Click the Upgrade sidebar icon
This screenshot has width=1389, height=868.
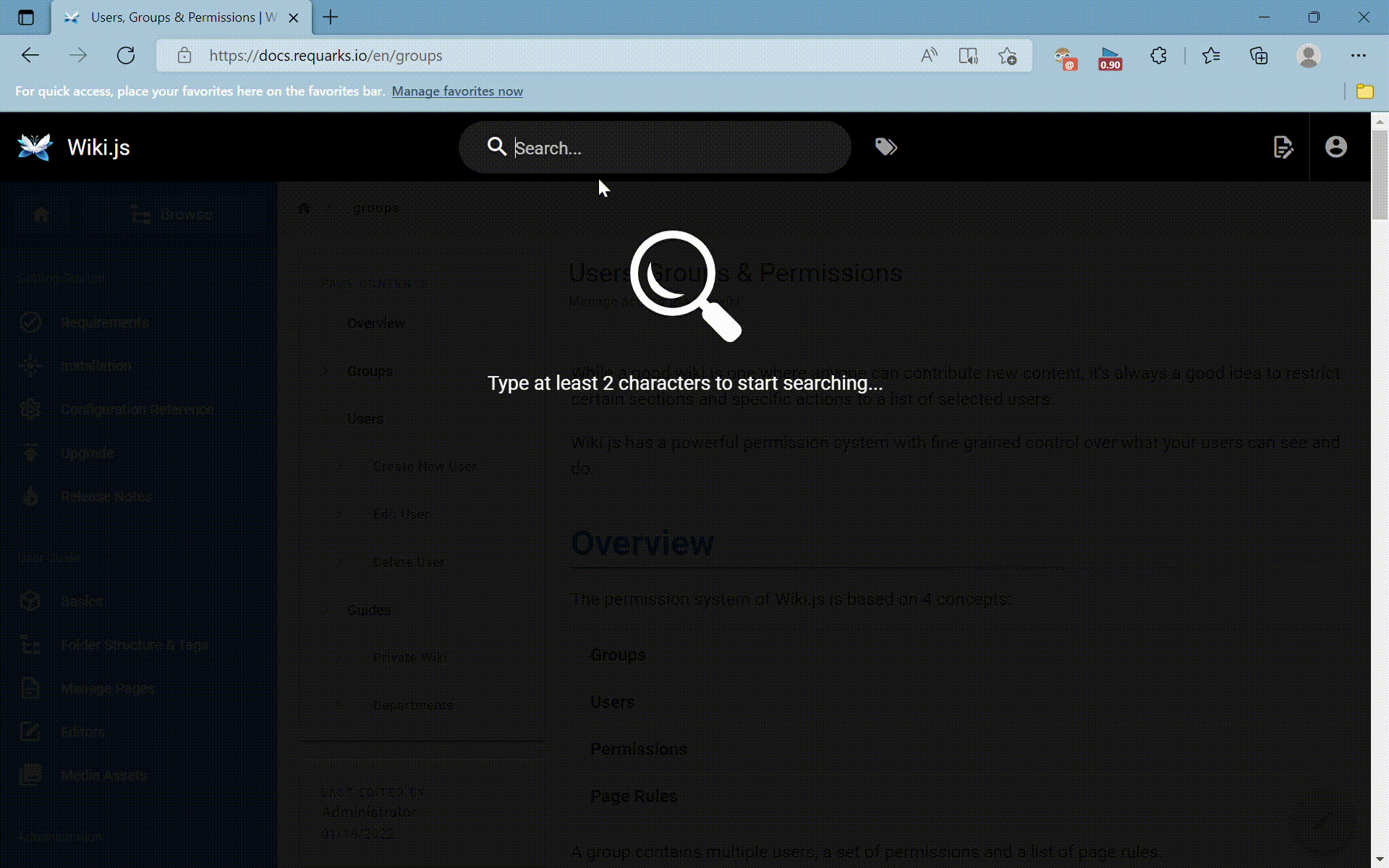click(30, 453)
